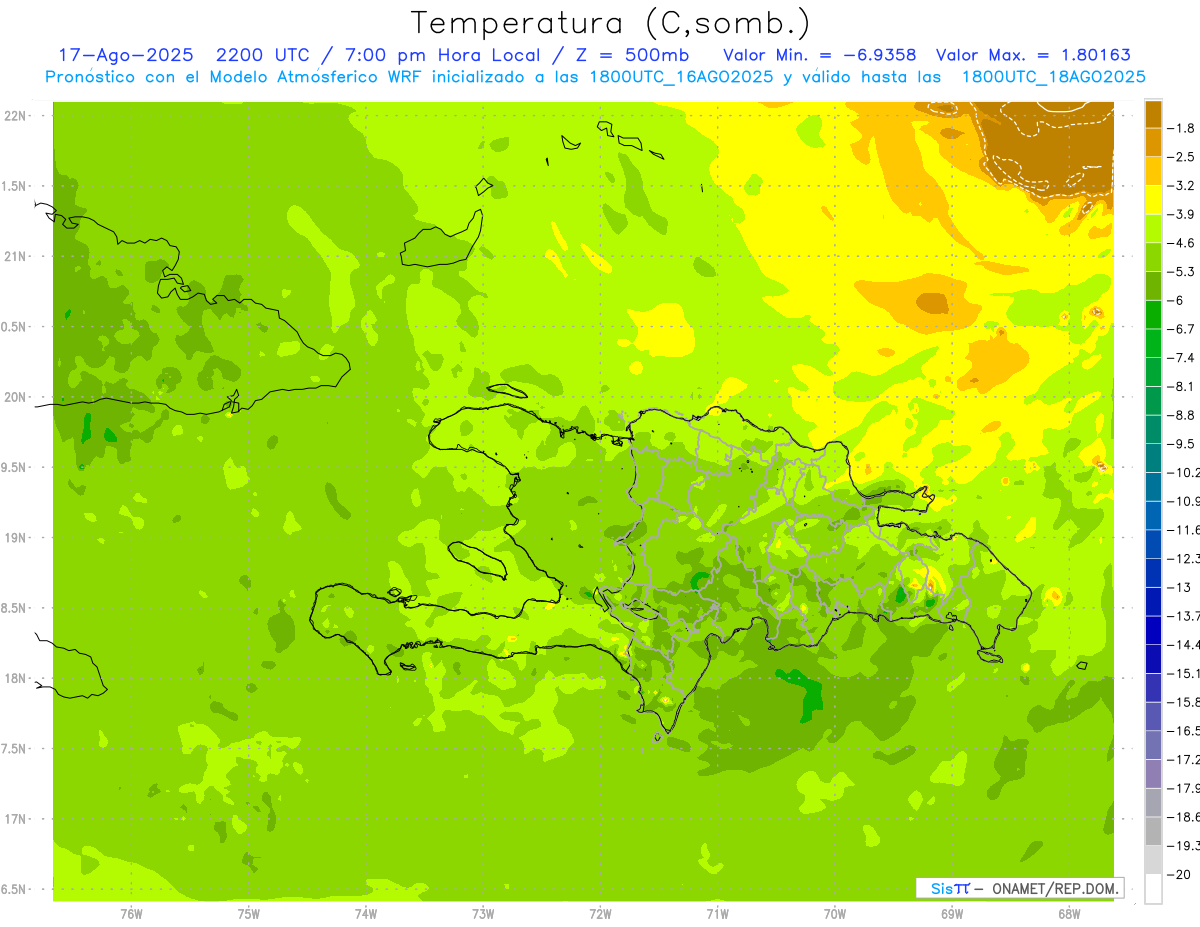The image size is (1200, 927).
Task: Click the -7.4 colorbar label
Action: click(x=1181, y=358)
